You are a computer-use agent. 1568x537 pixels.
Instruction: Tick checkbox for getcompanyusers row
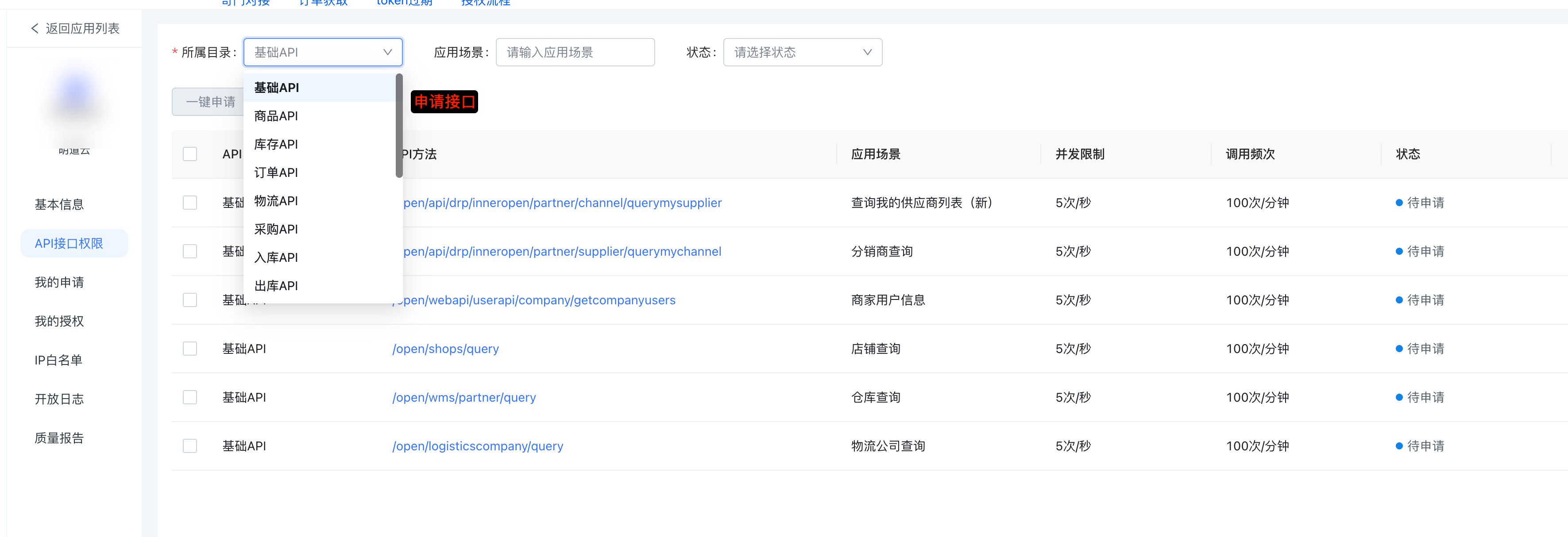(190, 300)
